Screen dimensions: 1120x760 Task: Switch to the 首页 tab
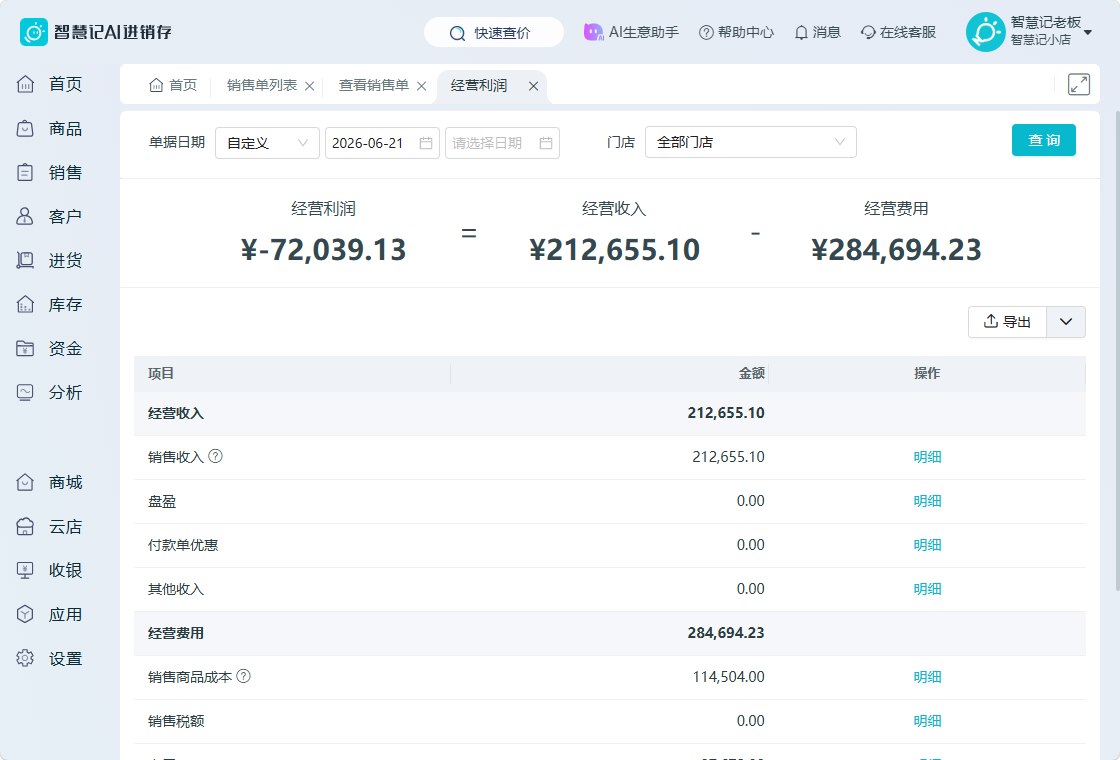point(173,85)
